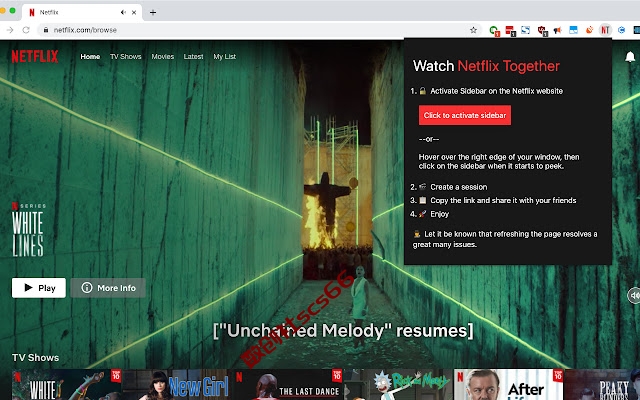Bookmark this page with the star icon

click(473, 30)
